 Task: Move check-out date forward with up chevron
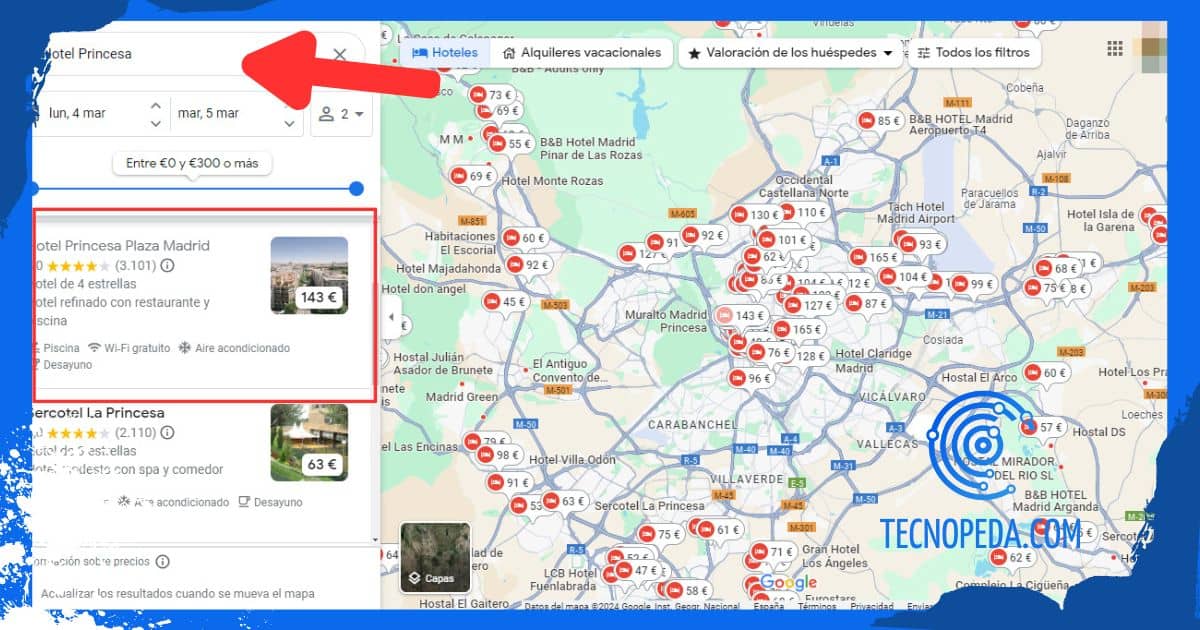tap(290, 104)
